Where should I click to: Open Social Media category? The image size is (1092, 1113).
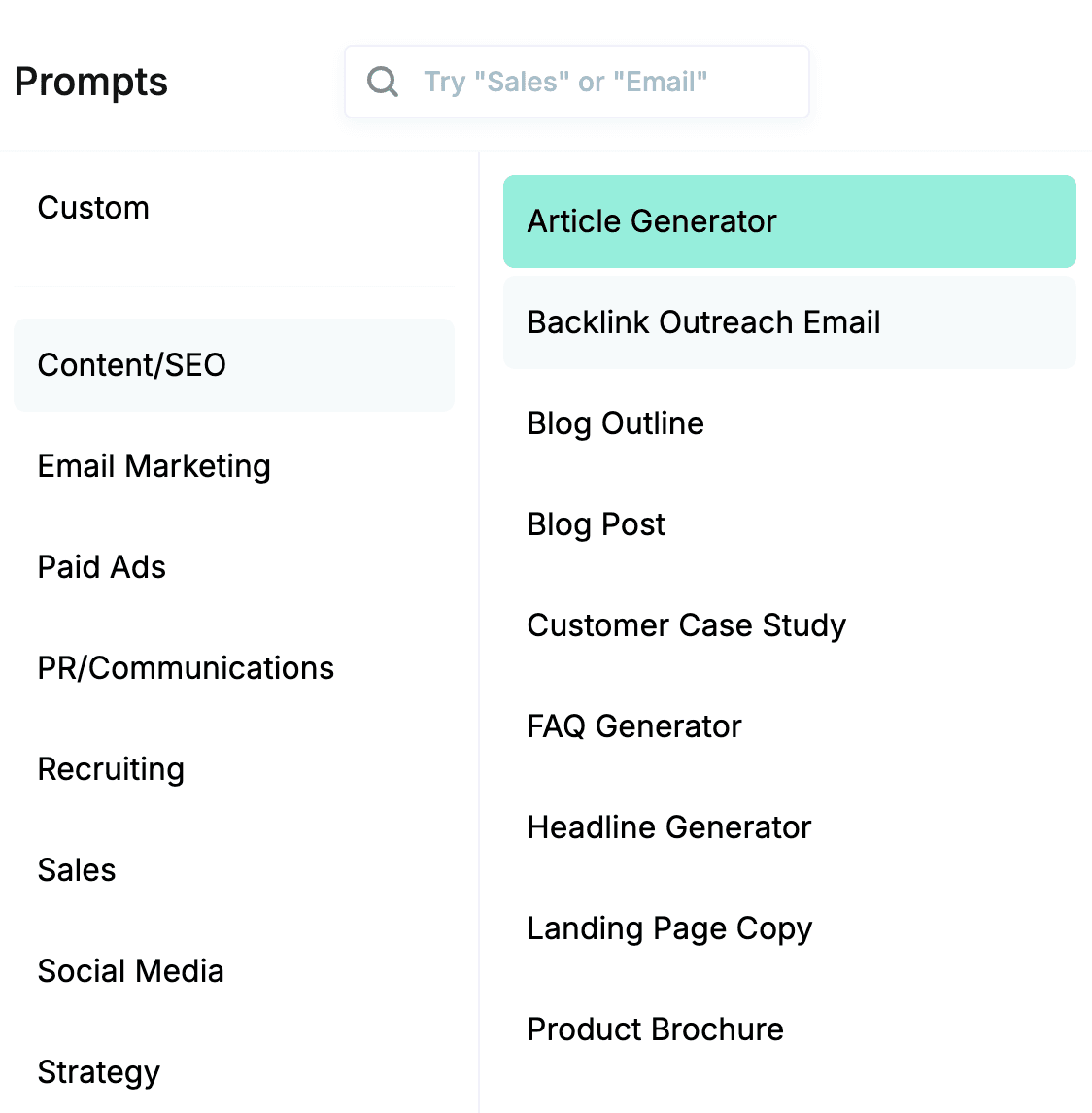pyautogui.click(x=131, y=971)
